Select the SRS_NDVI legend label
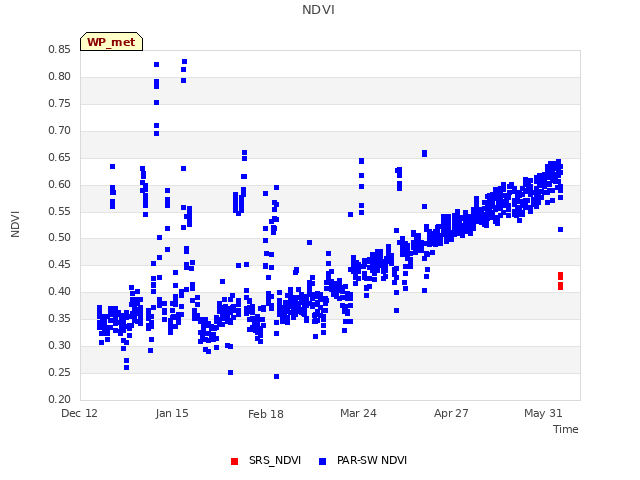Image resolution: width=640 pixels, height=480 pixels. point(275,460)
